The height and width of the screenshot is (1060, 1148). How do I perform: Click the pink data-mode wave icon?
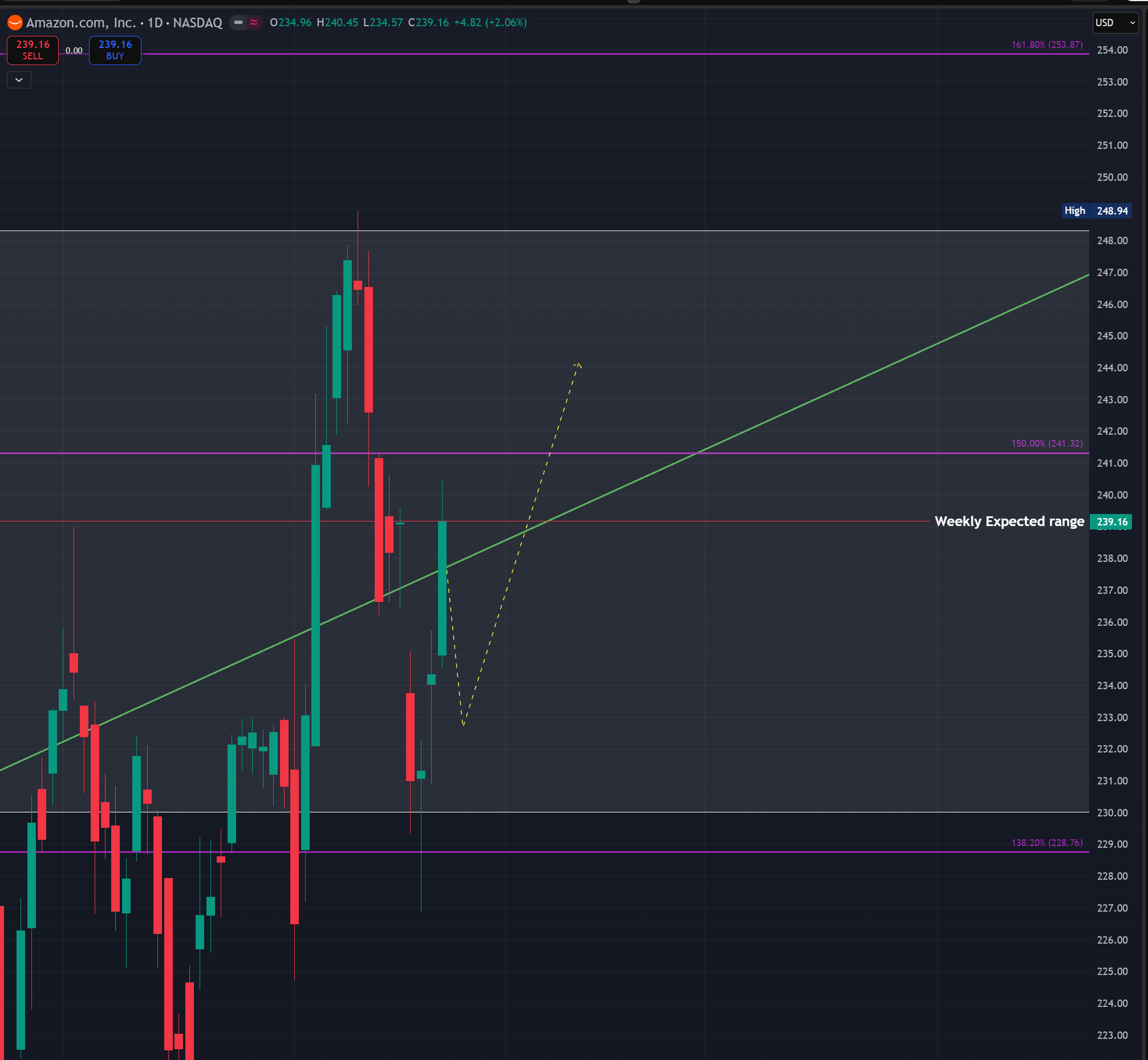pyautogui.click(x=253, y=22)
